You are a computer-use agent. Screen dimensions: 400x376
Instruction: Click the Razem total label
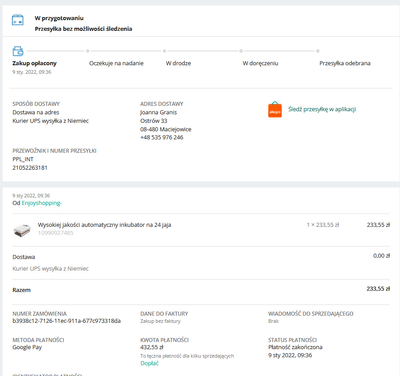click(x=22, y=290)
